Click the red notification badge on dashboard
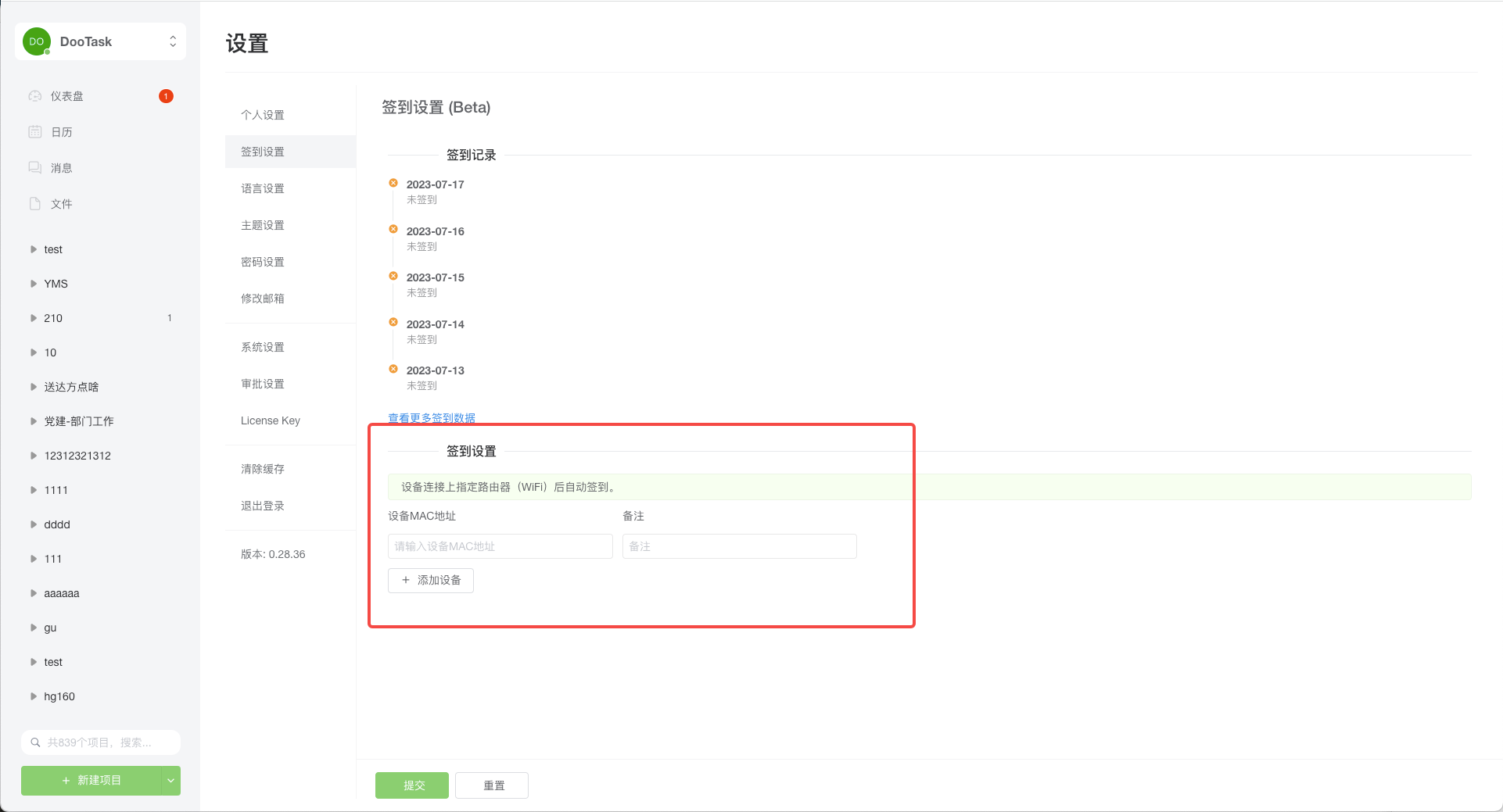Screen dimensions: 1503x812 click(x=166, y=96)
